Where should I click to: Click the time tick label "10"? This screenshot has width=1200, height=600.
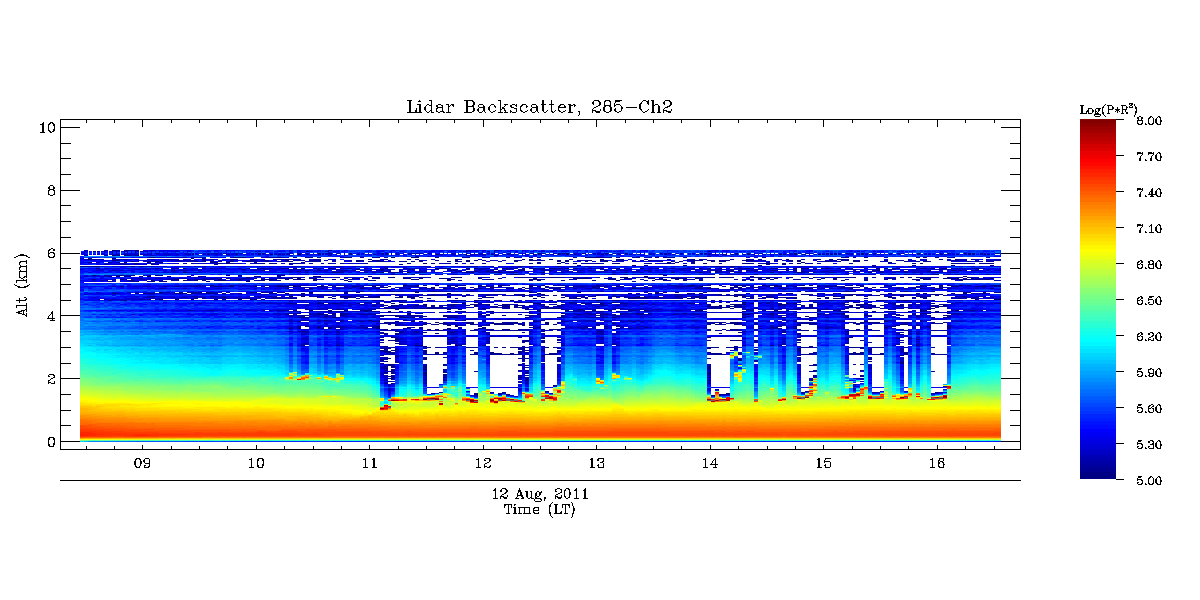pyautogui.click(x=256, y=464)
